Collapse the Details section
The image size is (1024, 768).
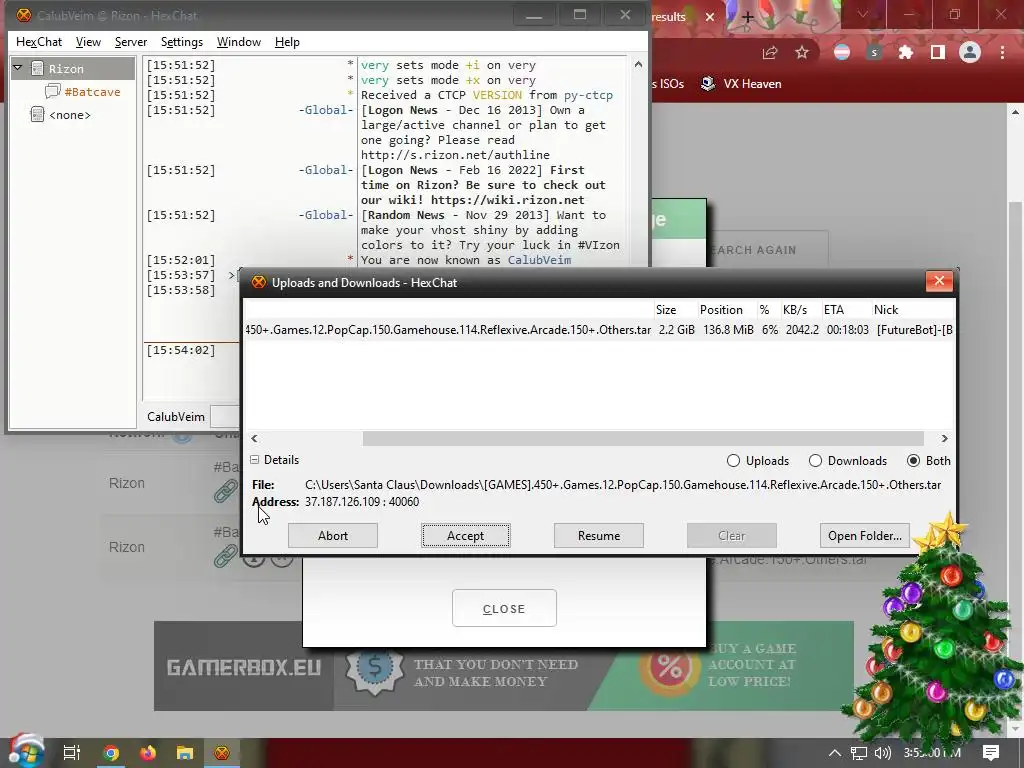pyautogui.click(x=255, y=460)
